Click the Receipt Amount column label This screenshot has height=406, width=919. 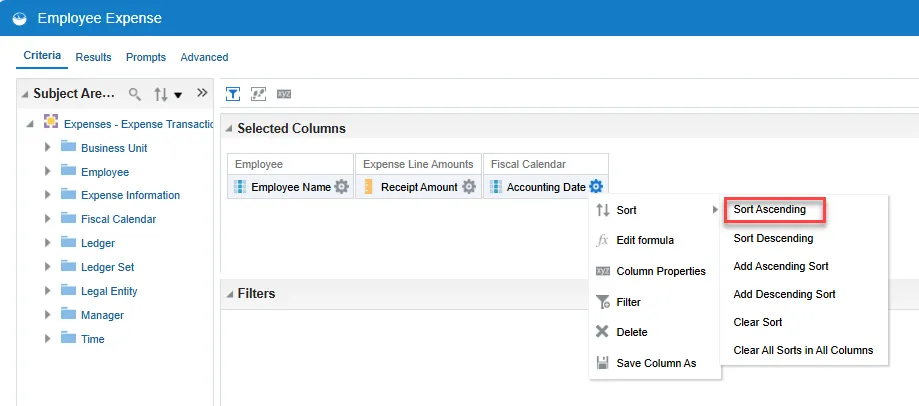[419, 187]
